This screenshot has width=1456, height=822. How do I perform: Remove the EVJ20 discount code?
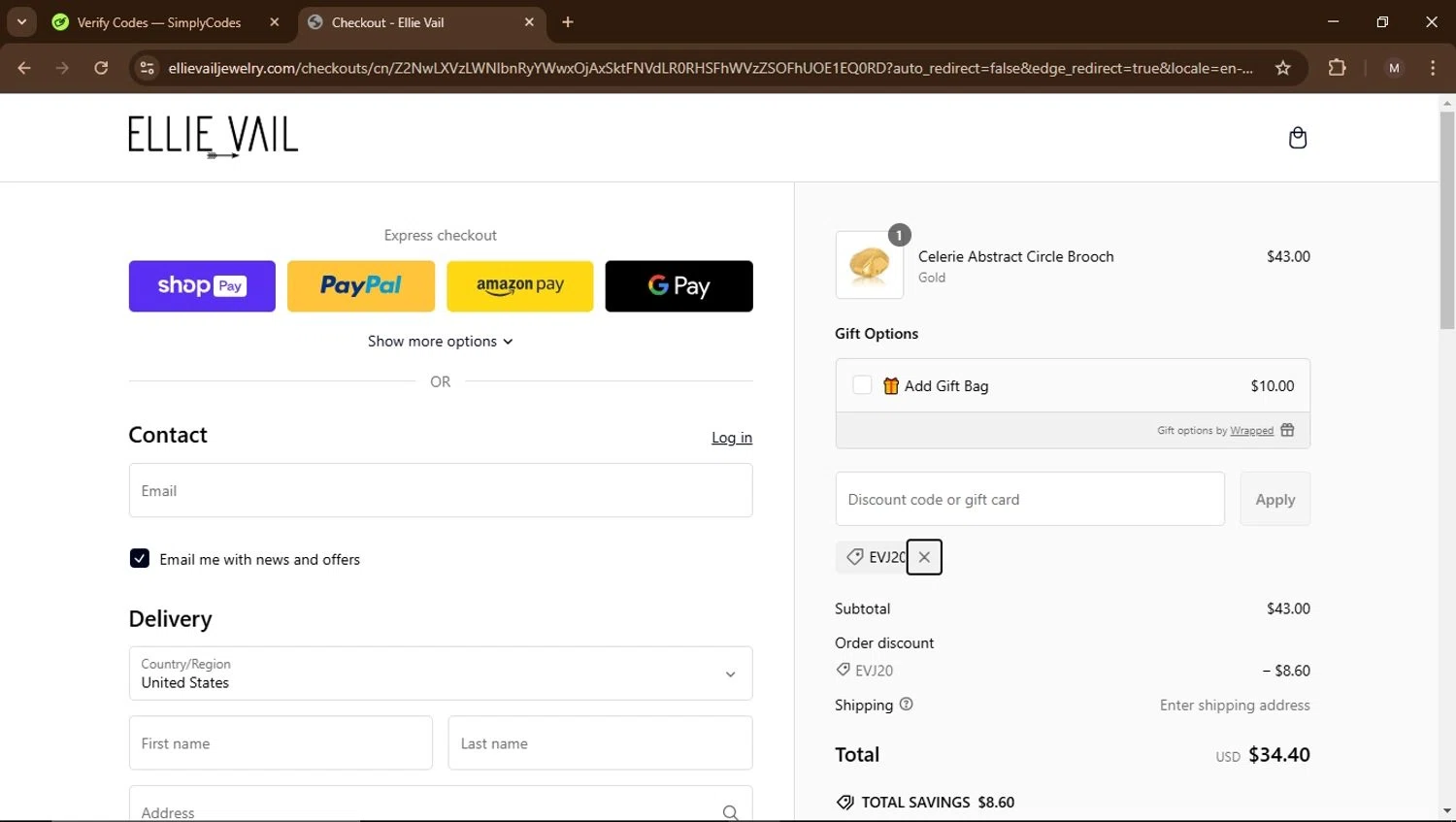click(x=924, y=557)
